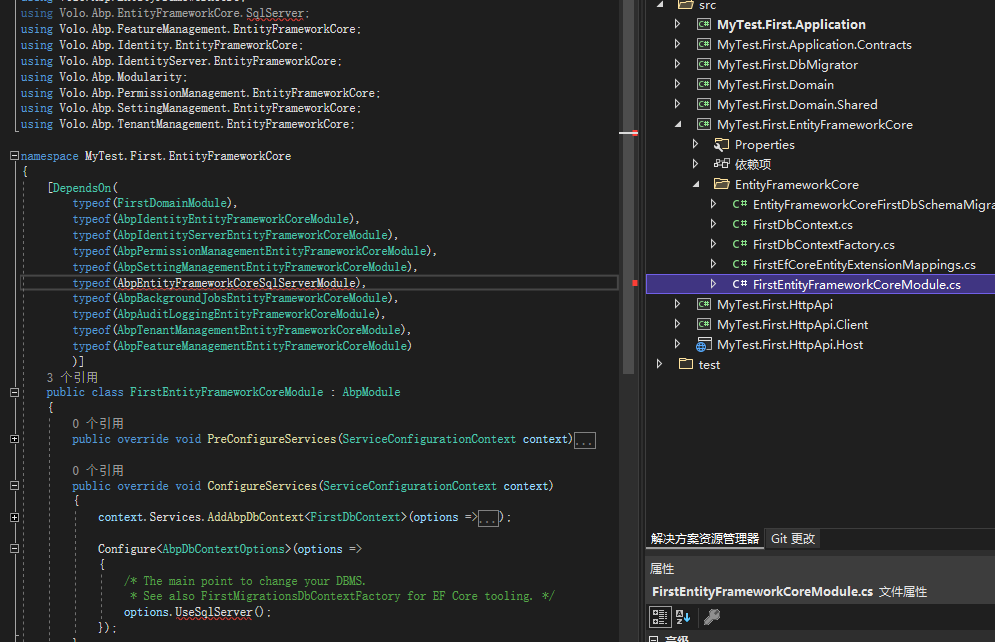The width and height of the screenshot is (995, 642).
Task: Open the 解决方案资源管理器 tab
Action: pos(704,539)
